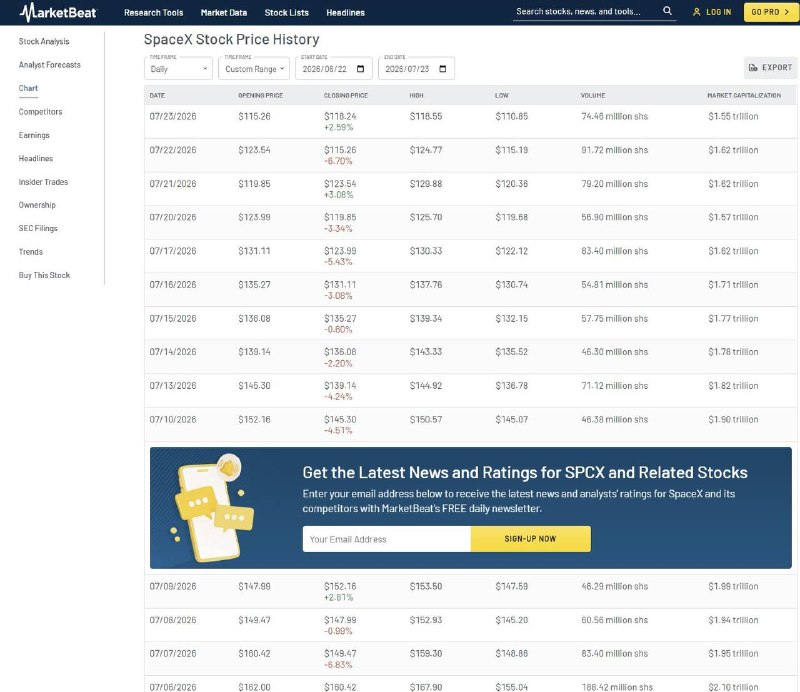Viewport: 800px width, 692px height.
Task: Open the Stock Lists menu
Action: click(x=287, y=13)
